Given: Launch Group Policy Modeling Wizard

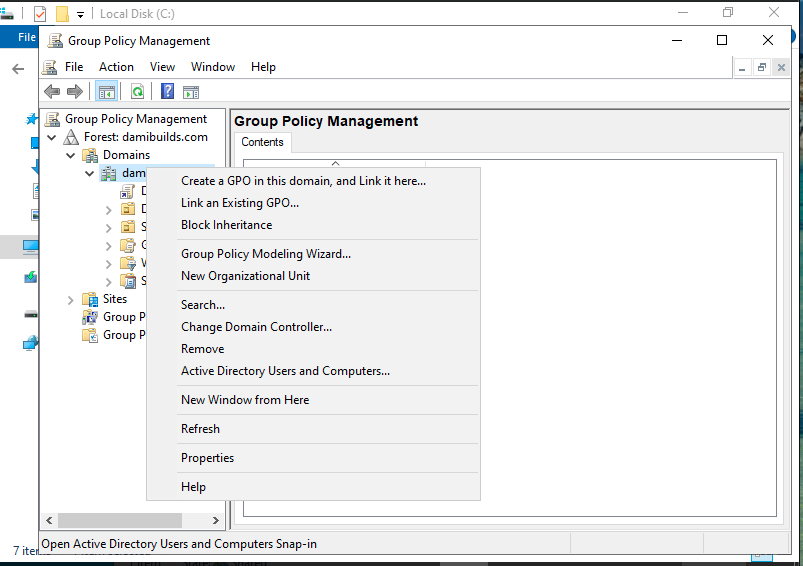Looking at the screenshot, I should pos(266,254).
